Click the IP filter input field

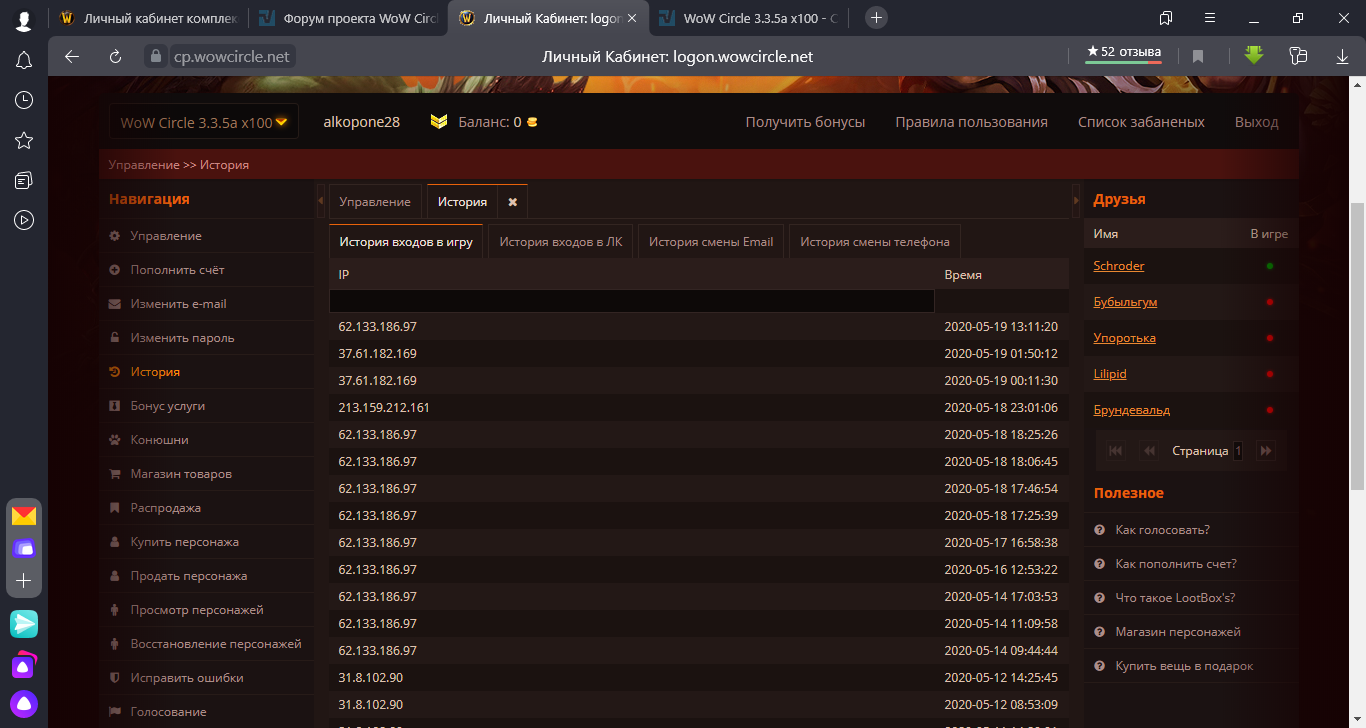click(x=631, y=301)
